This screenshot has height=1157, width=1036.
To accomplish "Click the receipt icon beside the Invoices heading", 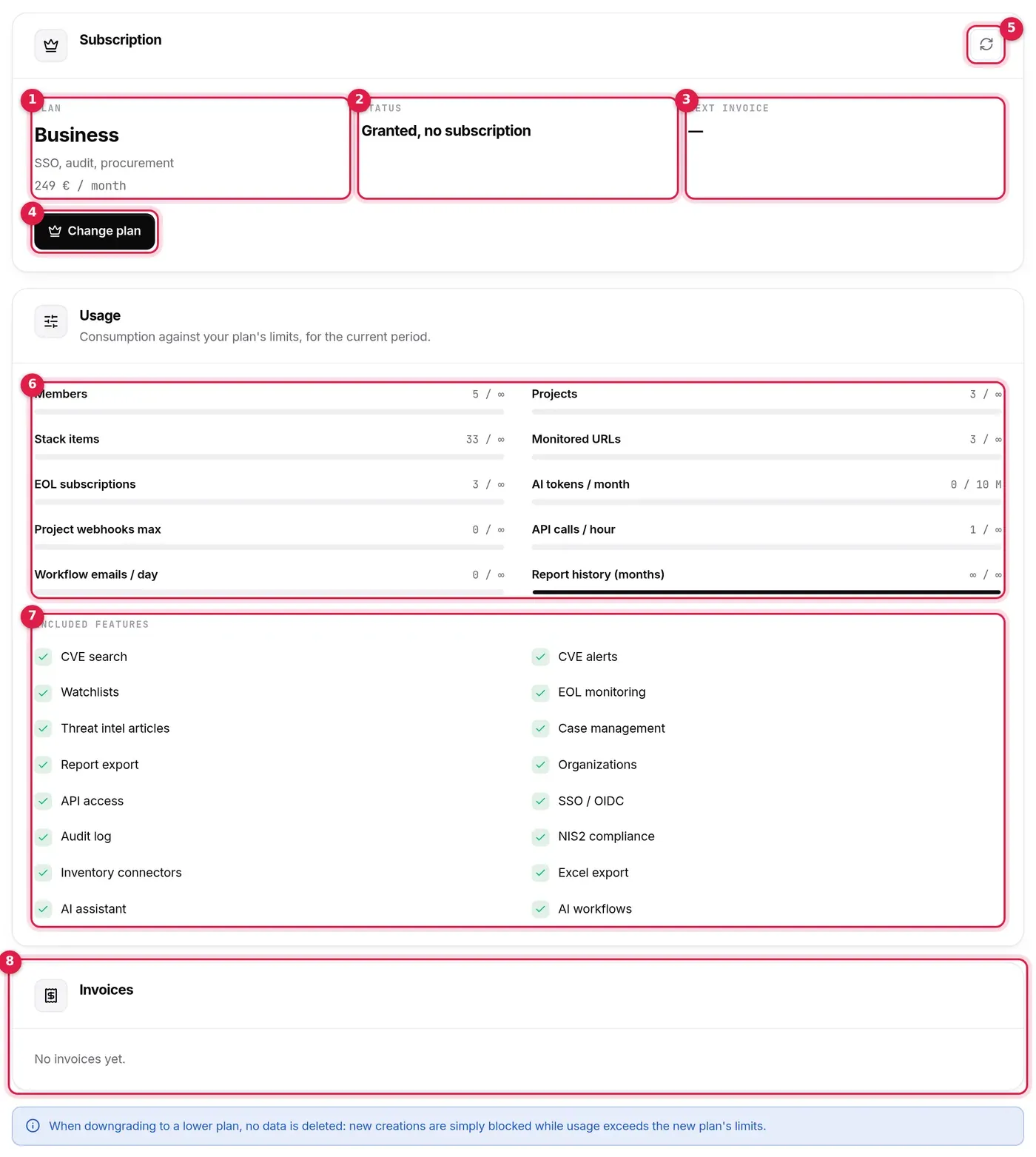I will click(x=51, y=996).
